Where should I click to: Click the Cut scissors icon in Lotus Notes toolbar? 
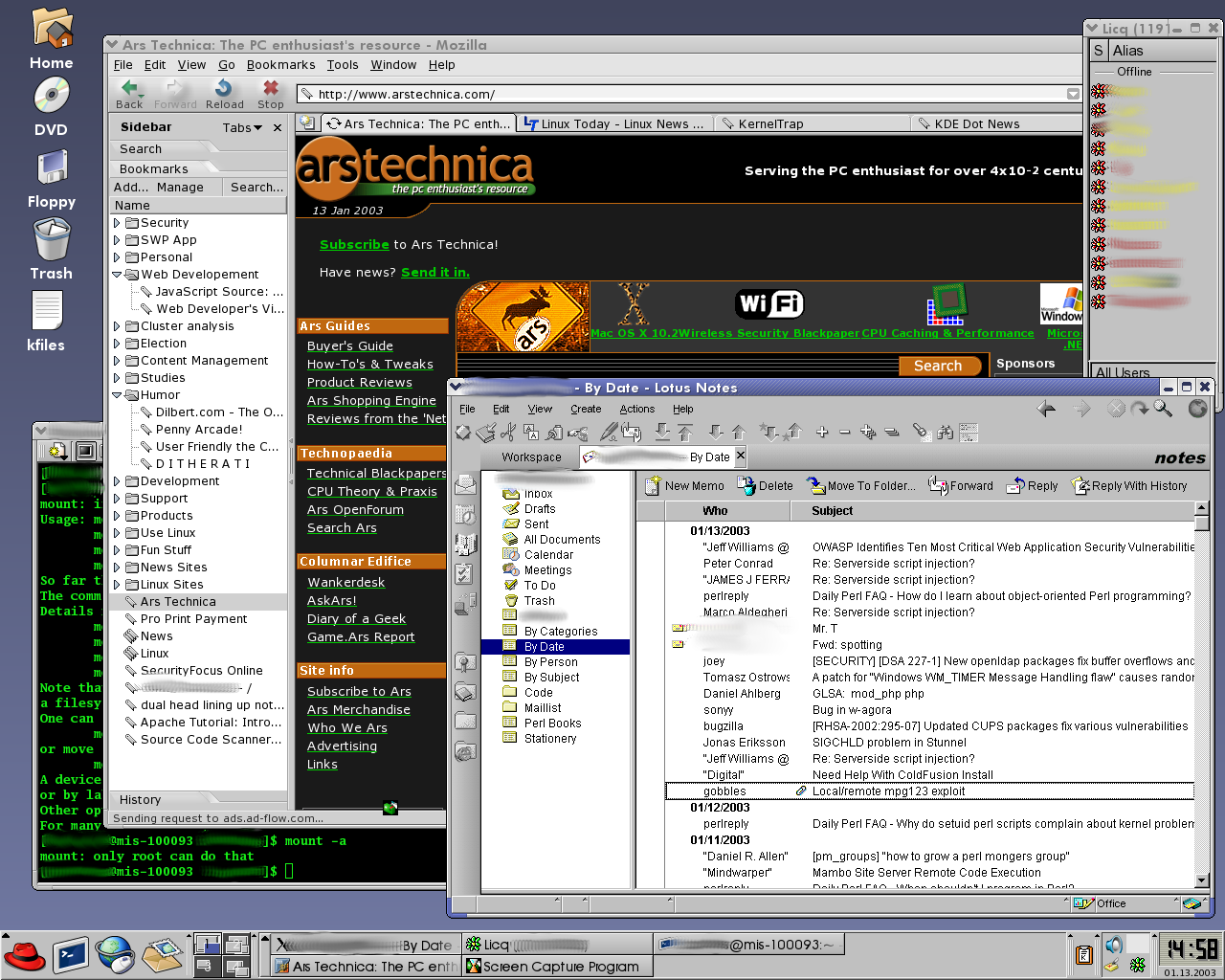507,433
